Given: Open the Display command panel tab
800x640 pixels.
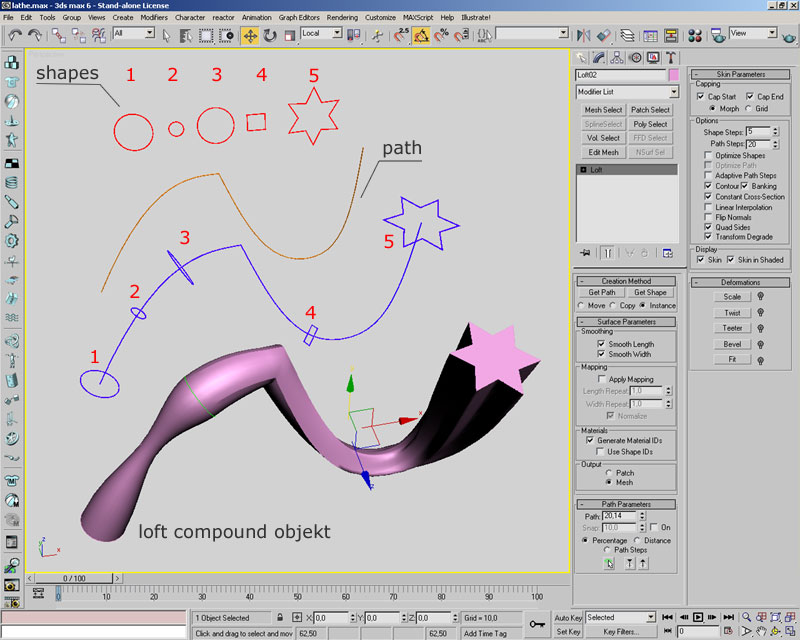Looking at the screenshot, I should pos(652,57).
